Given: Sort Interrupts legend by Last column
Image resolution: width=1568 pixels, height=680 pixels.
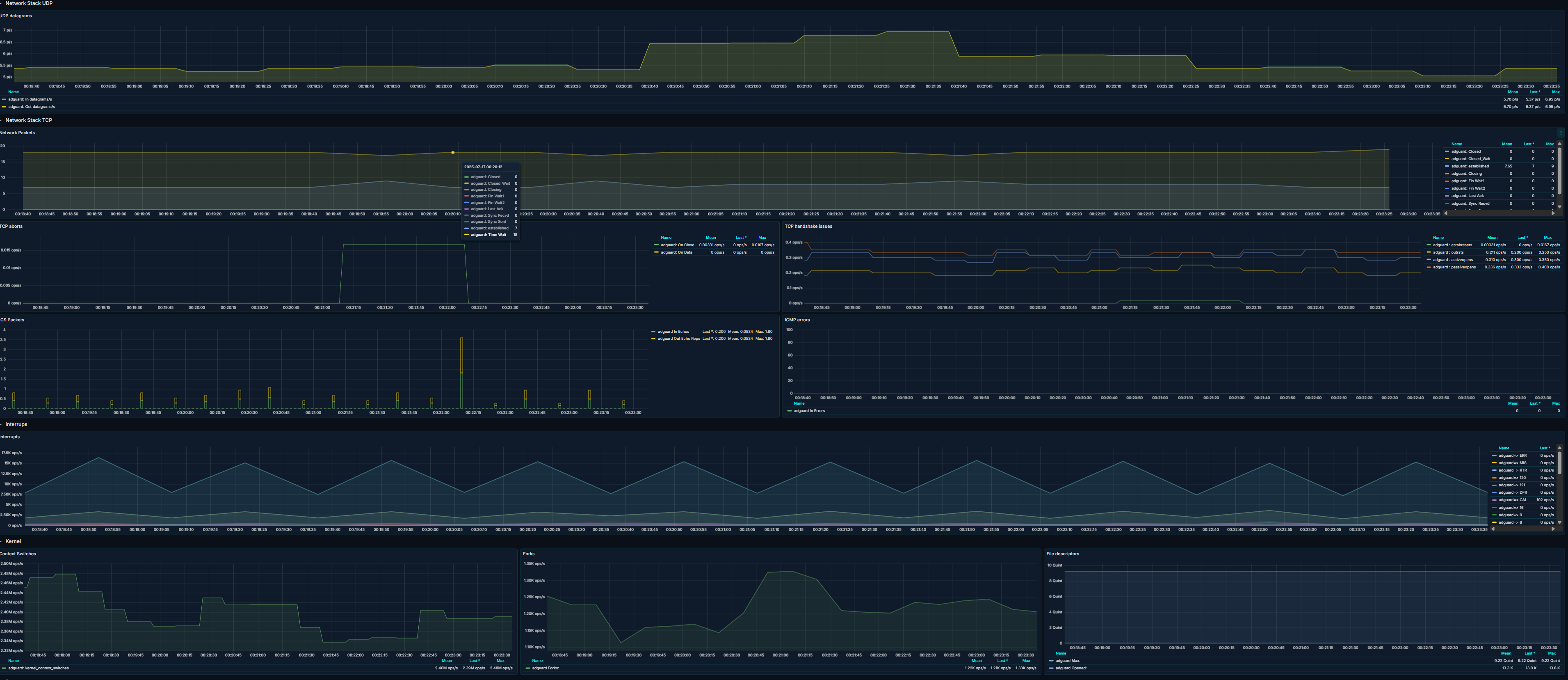Looking at the screenshot, I should (x=1545, y=448).
